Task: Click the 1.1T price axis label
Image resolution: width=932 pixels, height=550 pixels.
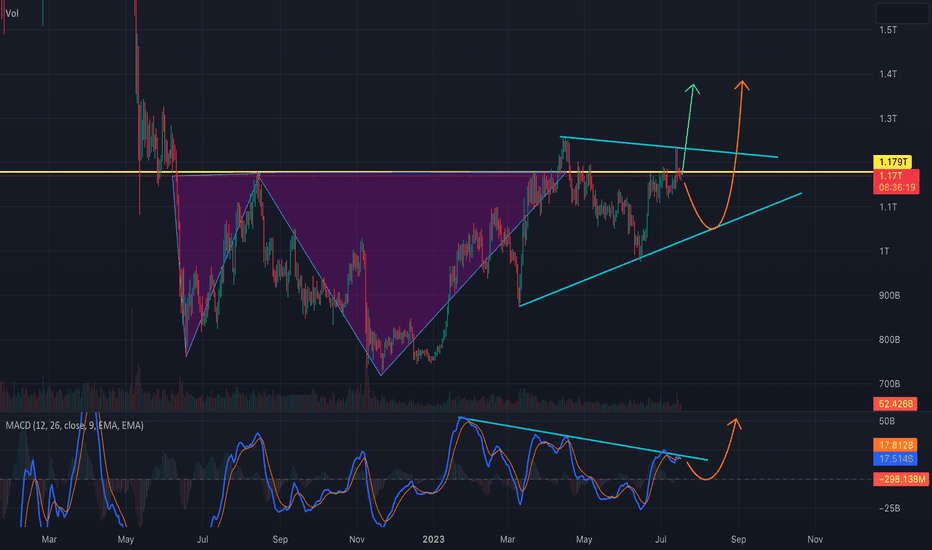Action: click(x=888, y=207)
